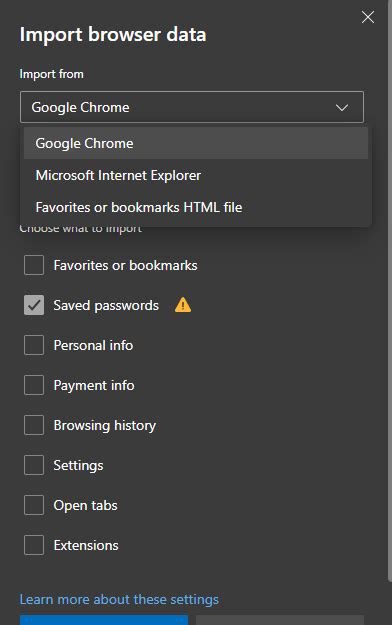Close the Import browser data dialog
The height and width of the screenshot is (625, 392).
[368, 17]
